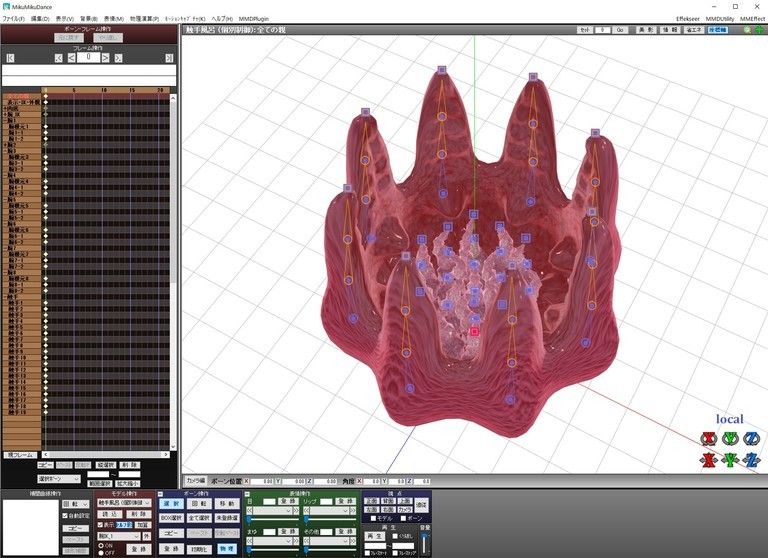The height and width of the screenshot is (558, 768).
Task: Collapse the 腕1 bone group in the timeline
Action: point(5,121)
